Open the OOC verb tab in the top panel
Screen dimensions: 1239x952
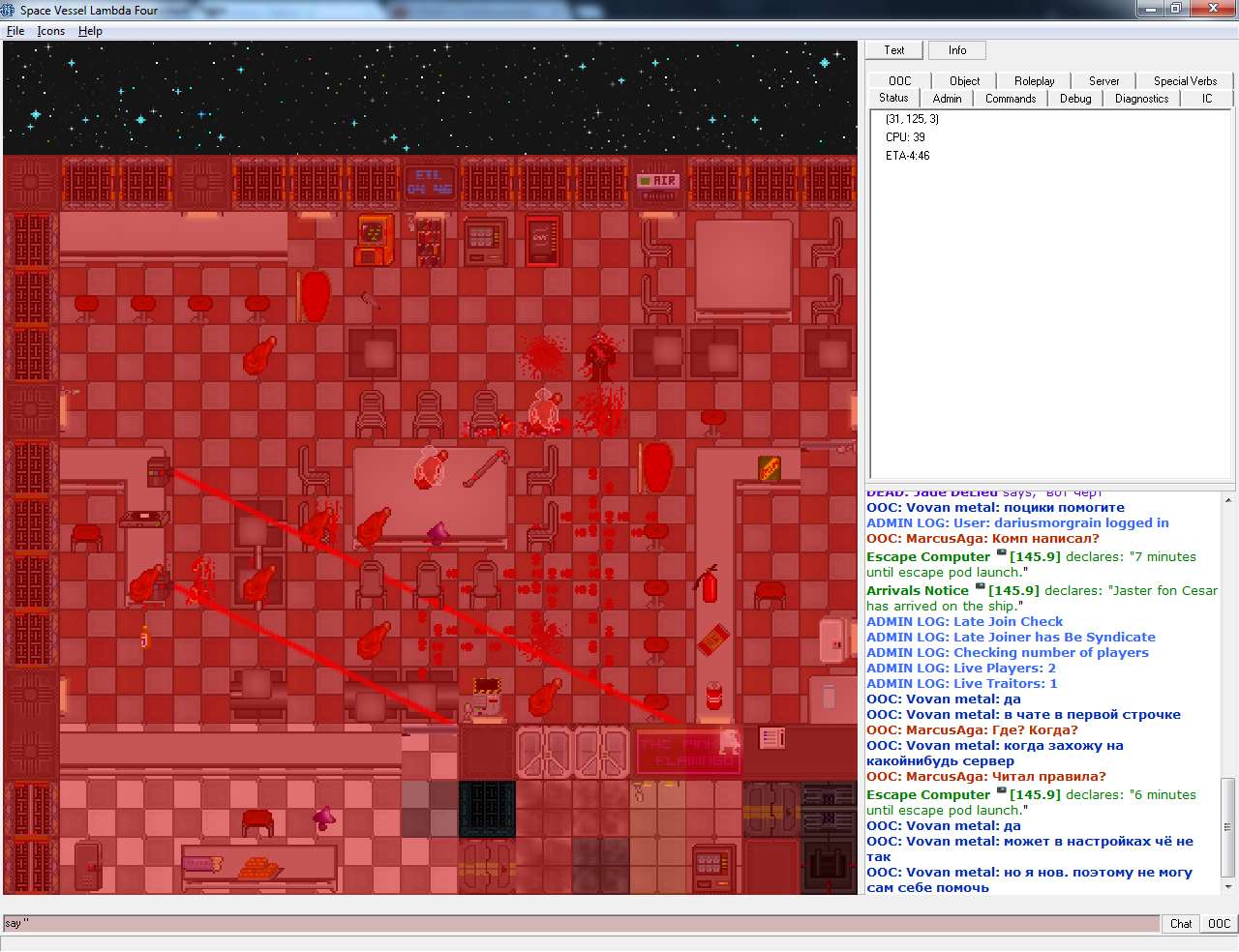tap(900, 81)
